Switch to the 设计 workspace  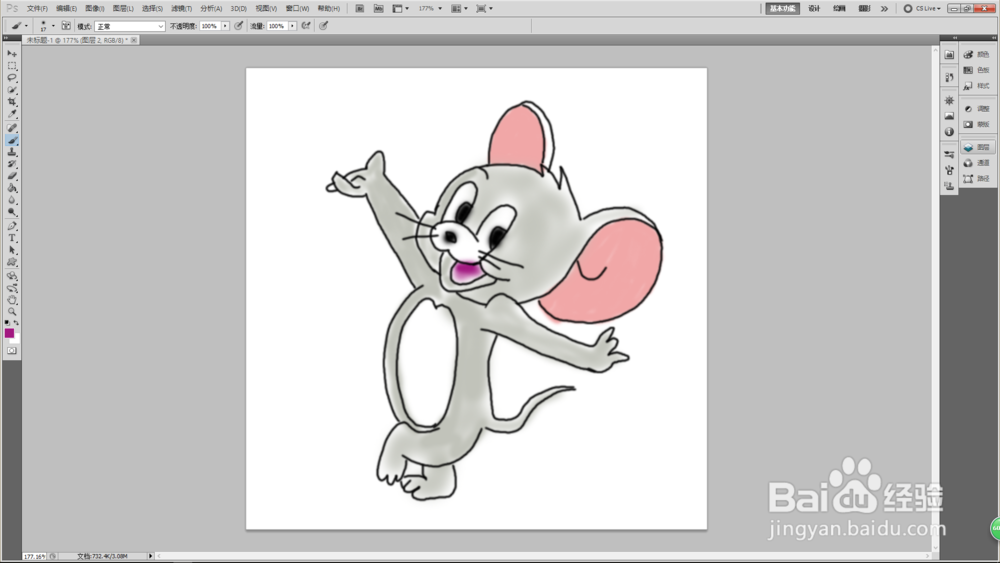tap(814, 8)
